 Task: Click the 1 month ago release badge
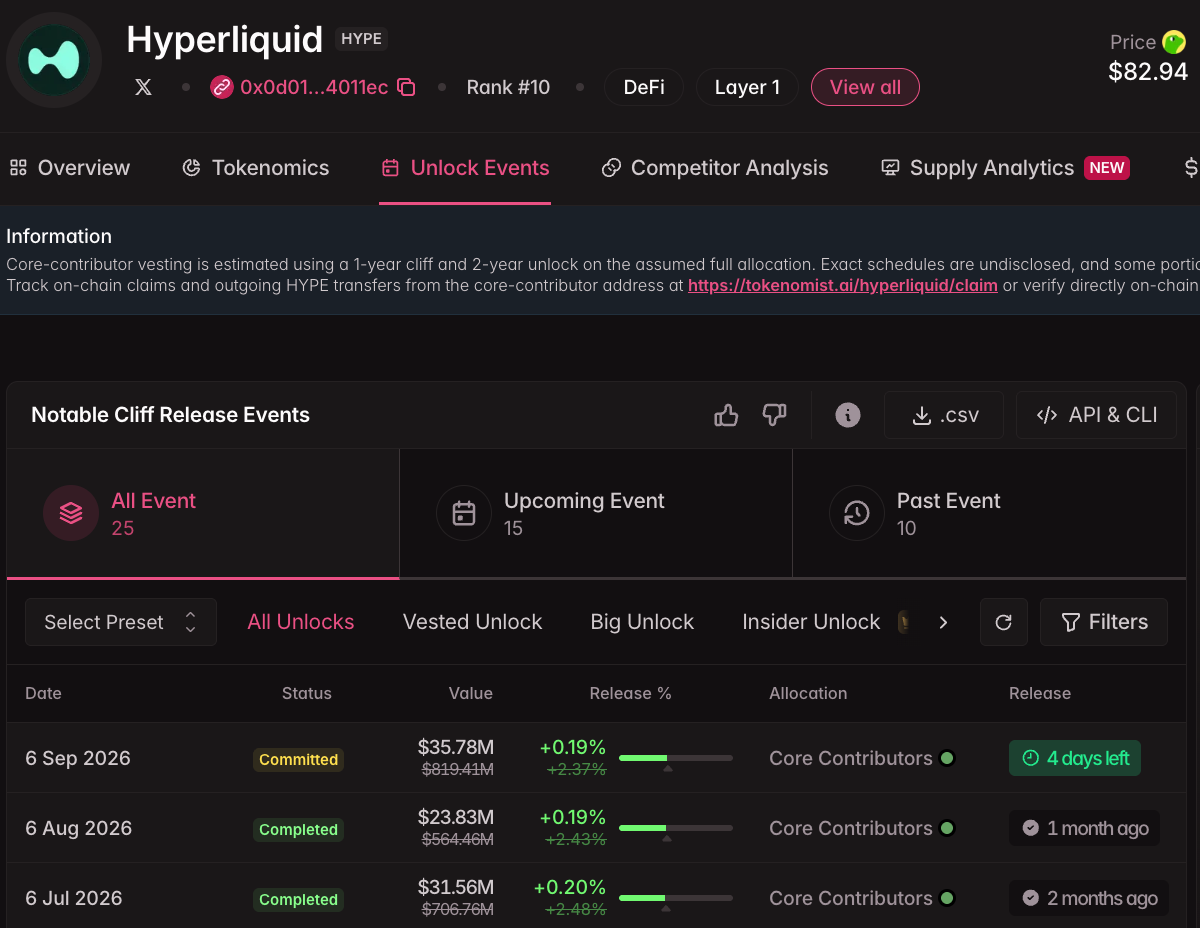click(x=1085, y=828)
